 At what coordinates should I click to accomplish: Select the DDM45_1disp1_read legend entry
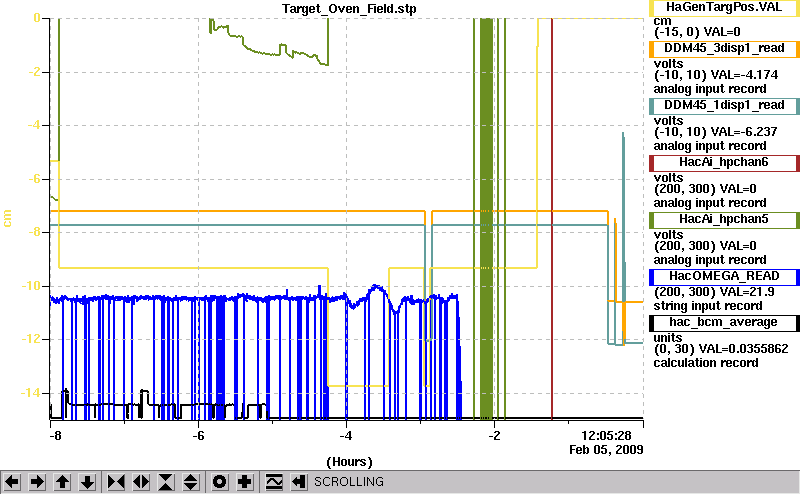tap(724, 106)
